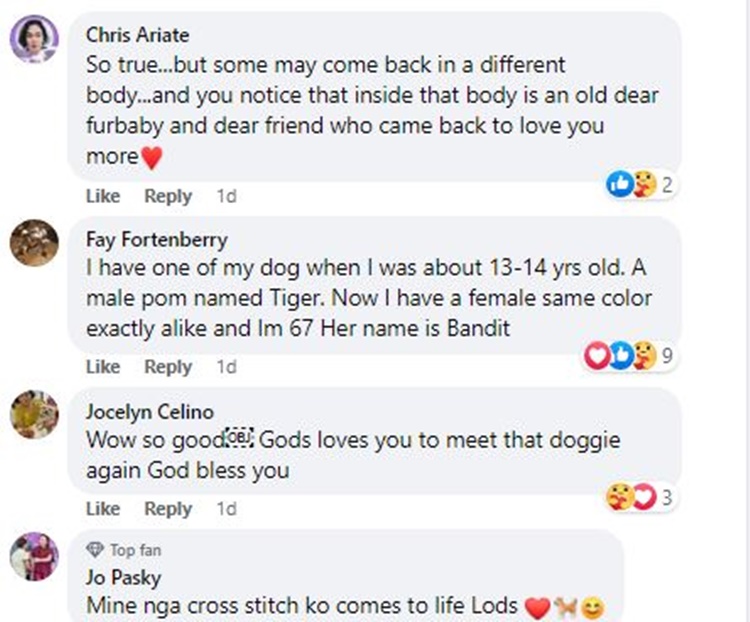Reply to Fay Fortenberry's comment

pyautogui.click(x=167, y=367)
